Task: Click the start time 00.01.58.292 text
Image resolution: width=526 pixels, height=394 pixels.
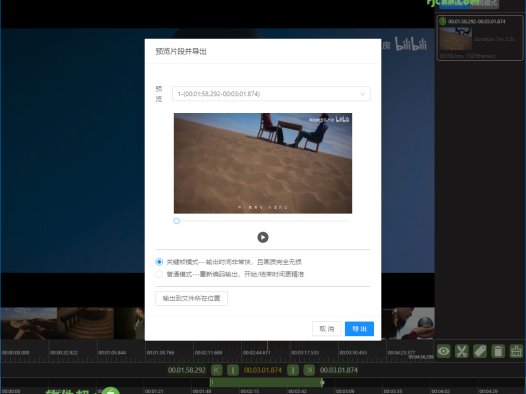Action: (x=187, y=370)
